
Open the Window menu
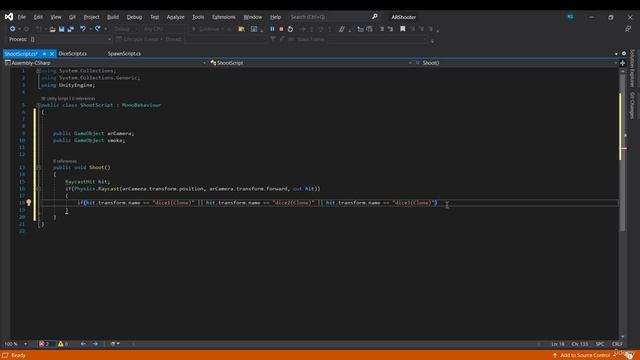pyautogui.click(x=253, y=17)
